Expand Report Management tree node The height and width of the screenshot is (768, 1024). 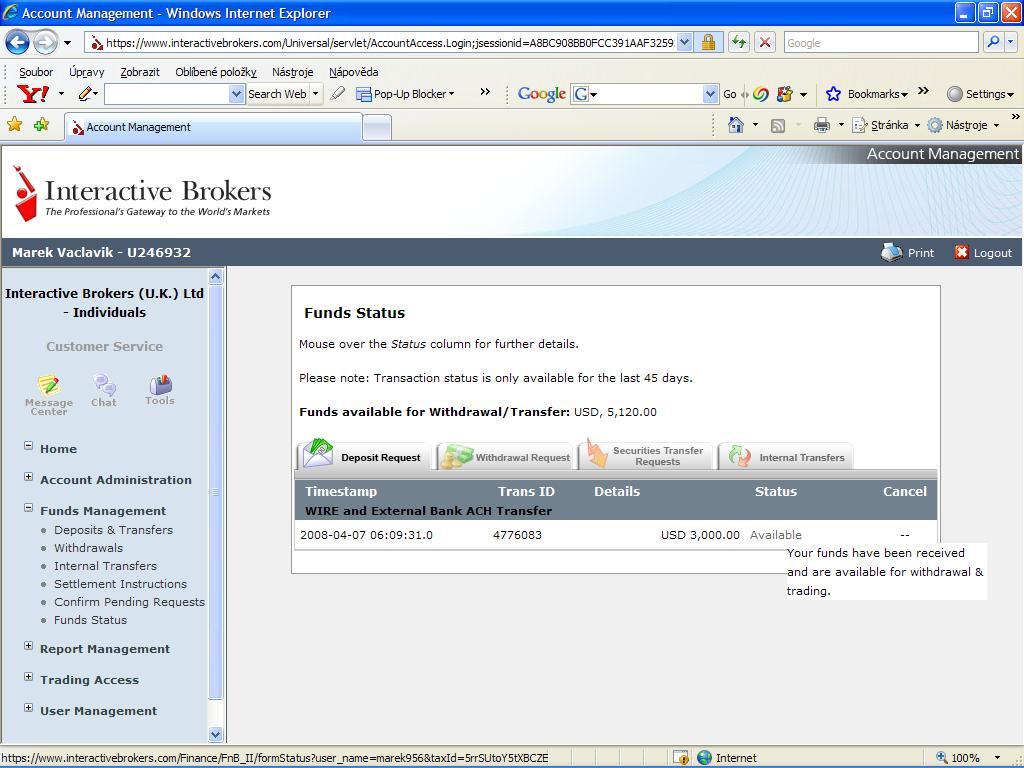click(x=28, y=646)
